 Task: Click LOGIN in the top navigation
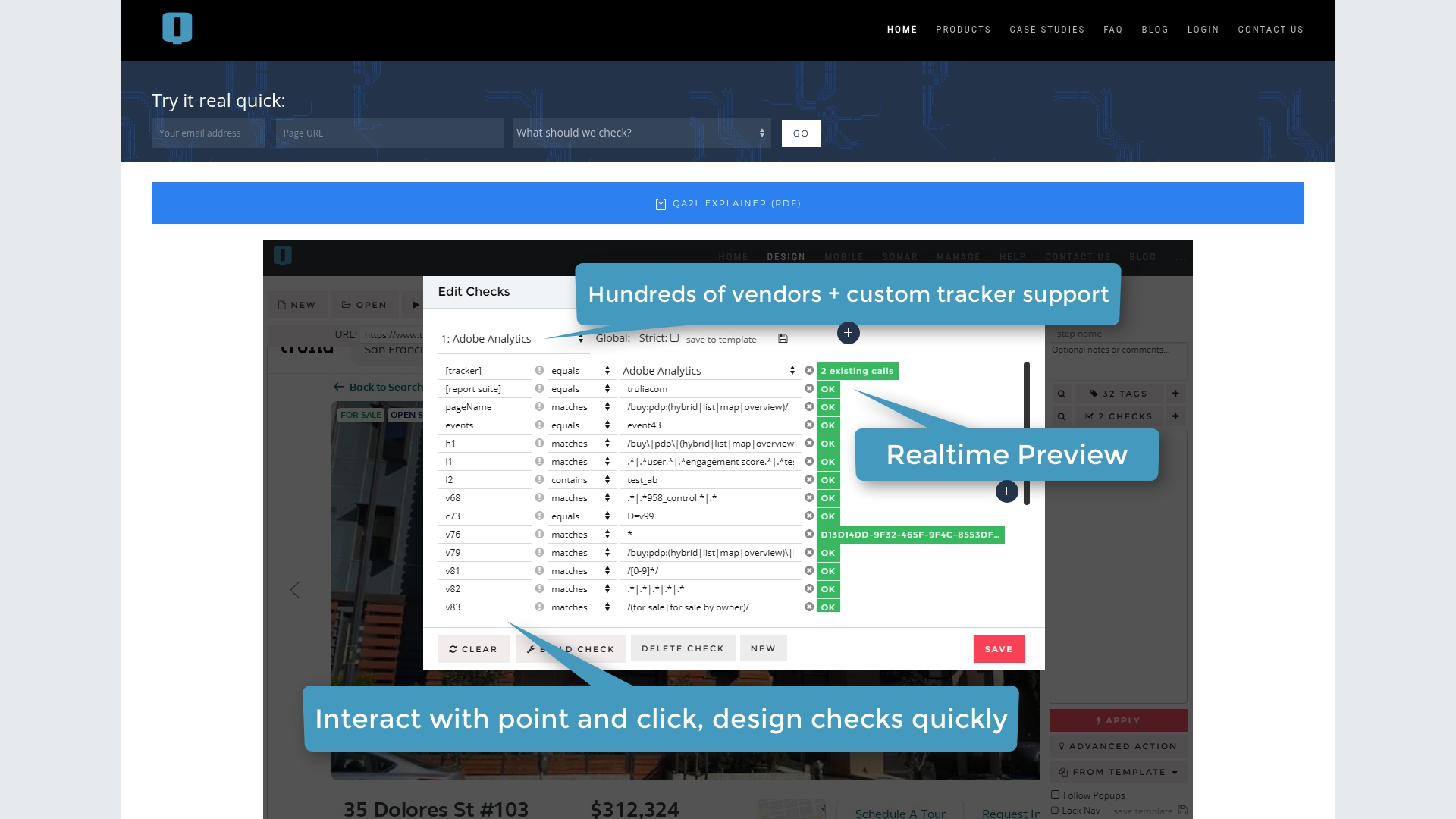[x=1203, y=30]
